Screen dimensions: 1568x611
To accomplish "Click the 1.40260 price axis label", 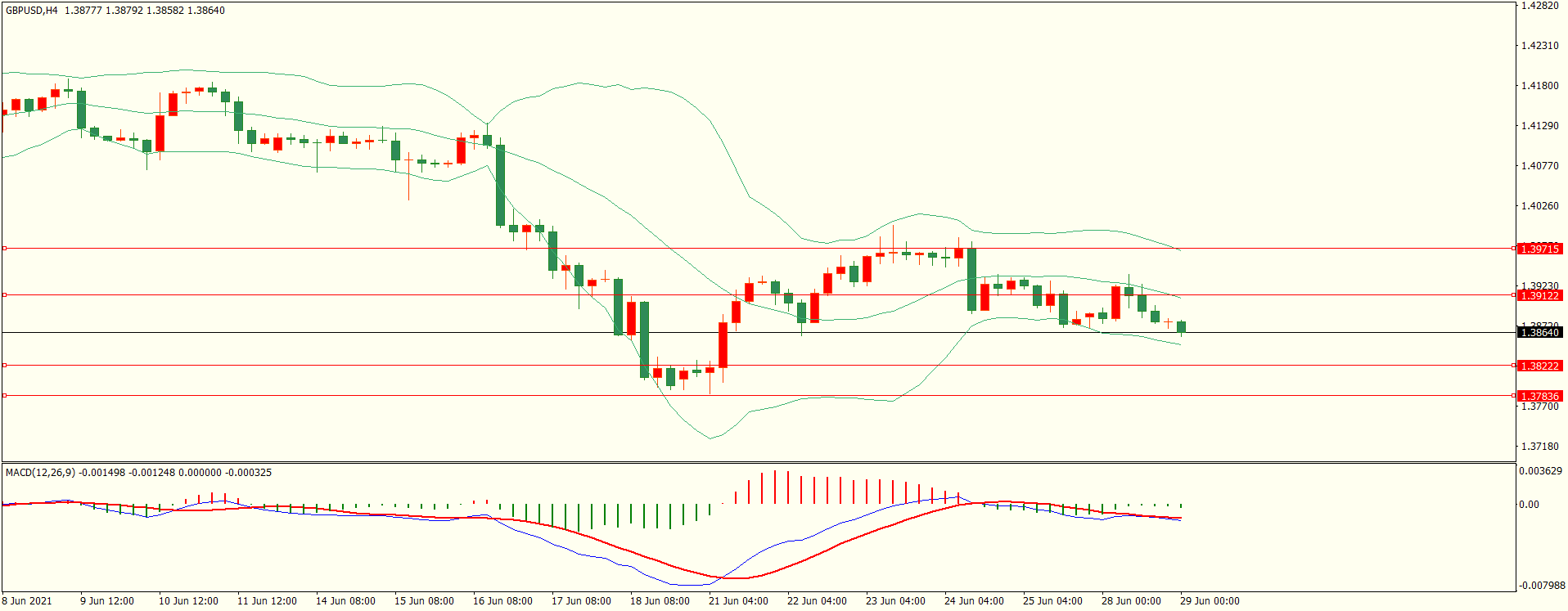I will [1539, 206].
